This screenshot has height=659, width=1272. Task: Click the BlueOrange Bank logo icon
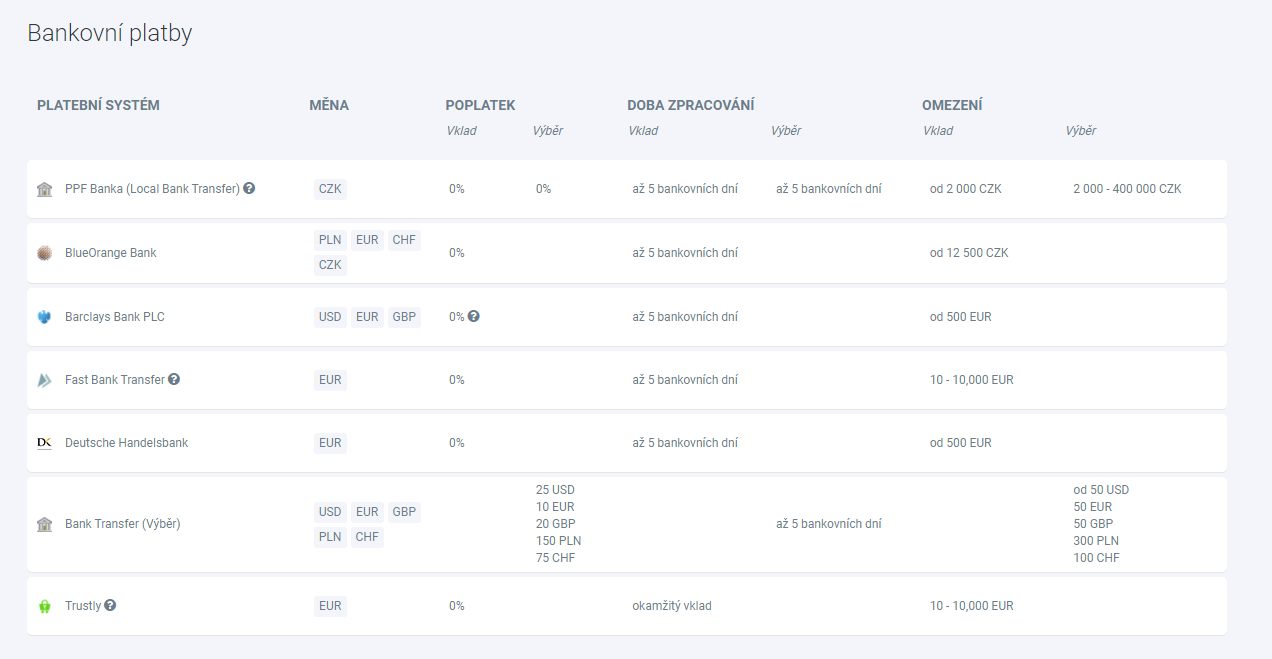tap(44, 253)
